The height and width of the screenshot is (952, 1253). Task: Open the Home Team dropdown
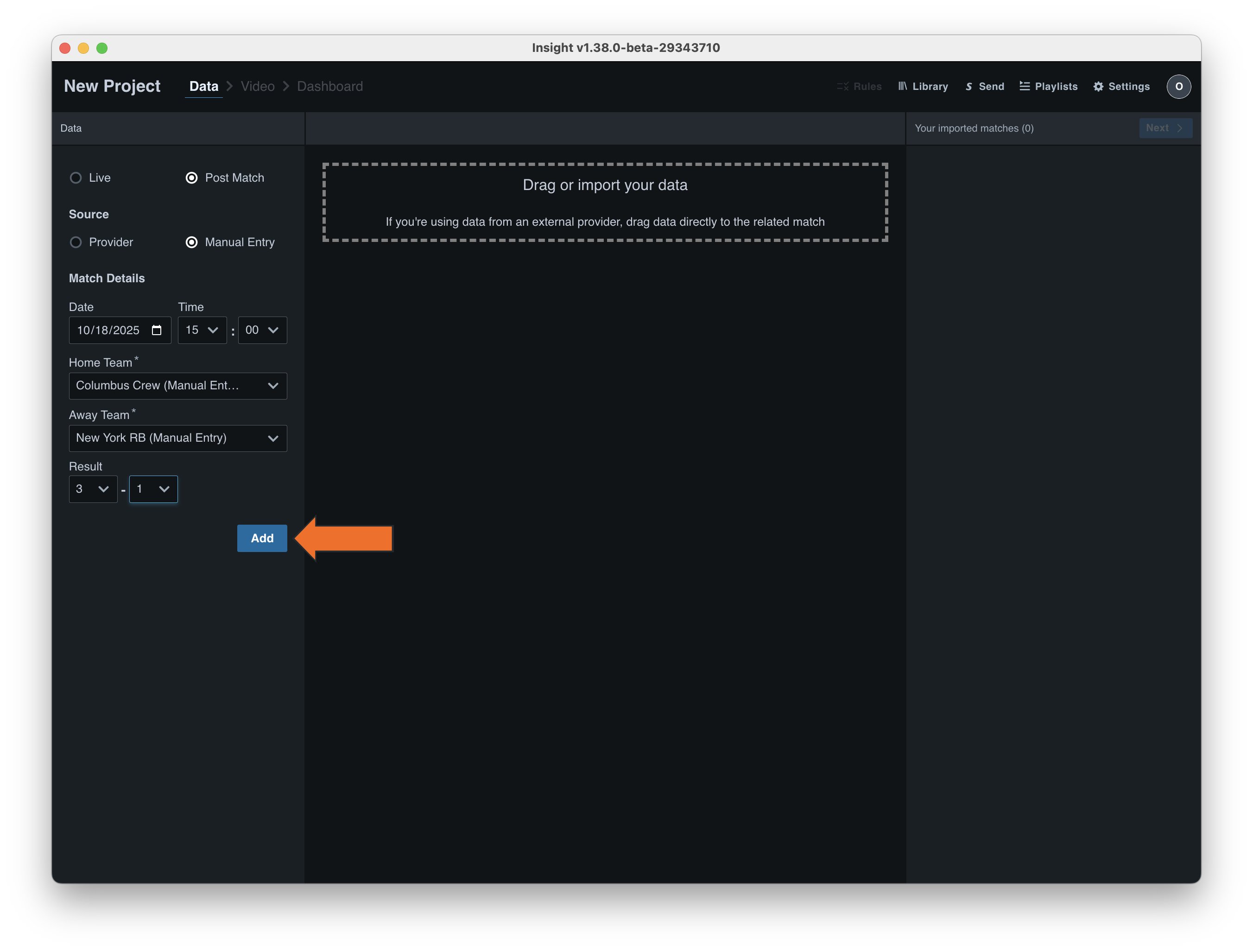pos(178,385)
